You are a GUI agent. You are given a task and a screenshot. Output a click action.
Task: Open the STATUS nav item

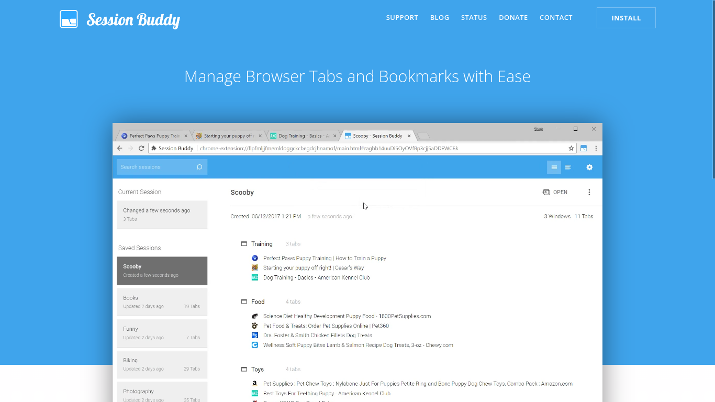(474, 18)
